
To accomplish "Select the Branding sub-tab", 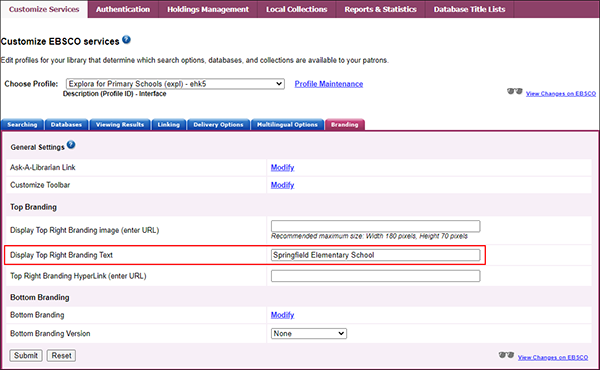I will [344, 124].
